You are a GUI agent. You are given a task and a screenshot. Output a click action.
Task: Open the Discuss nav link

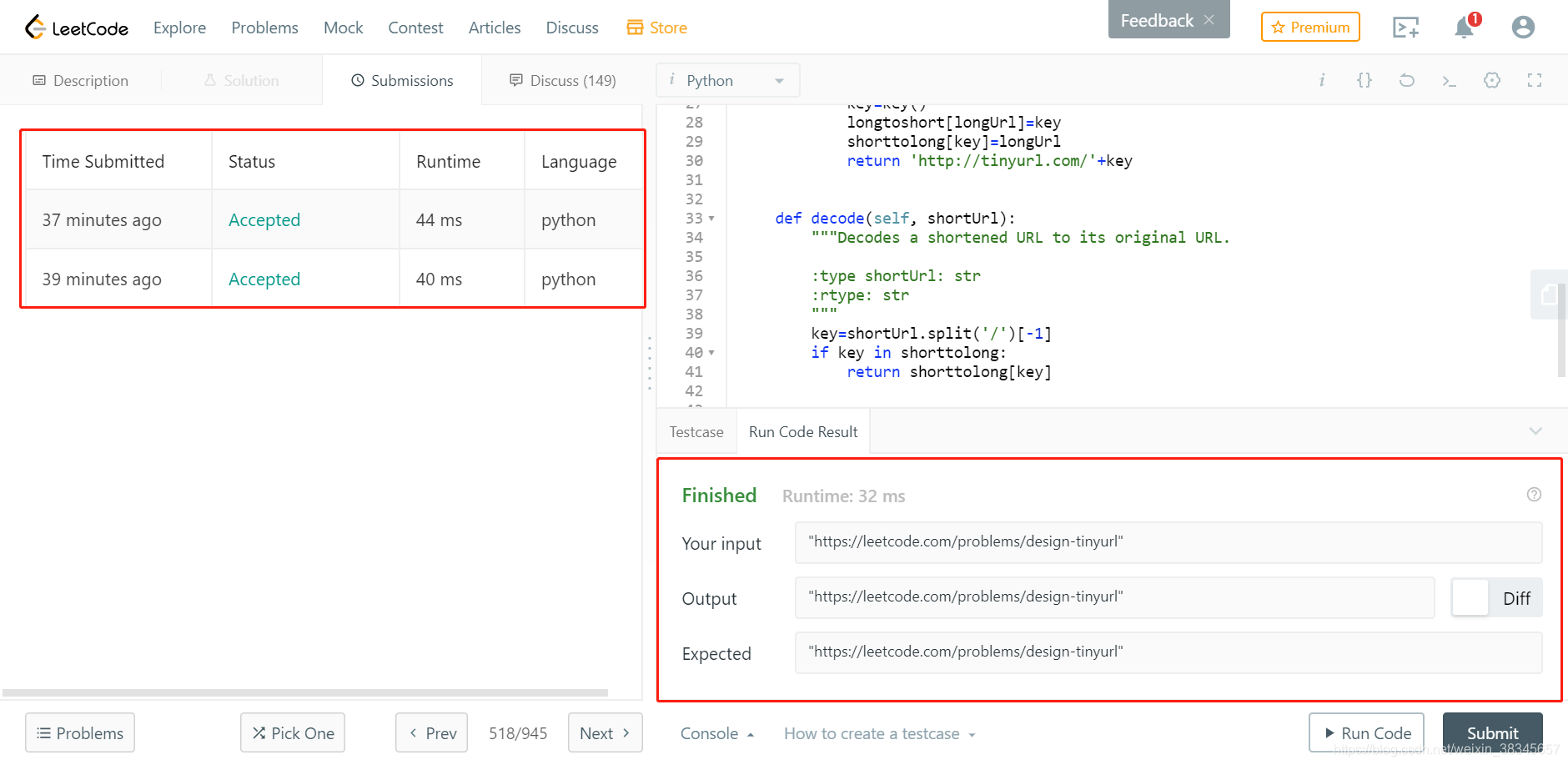pyautogui.click(x=572, y=28)
